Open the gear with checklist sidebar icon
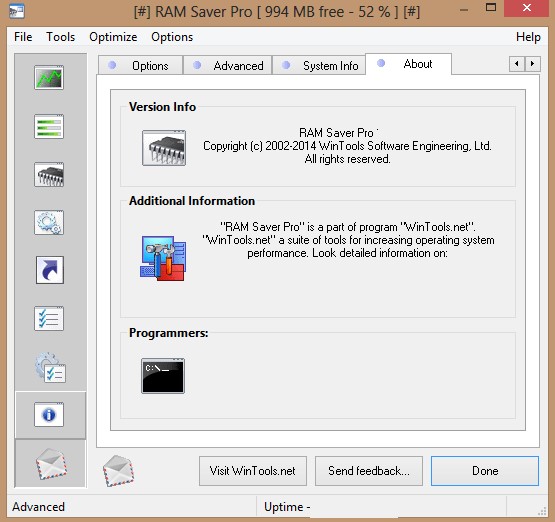The width and height of the screenshot is (555, 522). click(x=50, y=367)
